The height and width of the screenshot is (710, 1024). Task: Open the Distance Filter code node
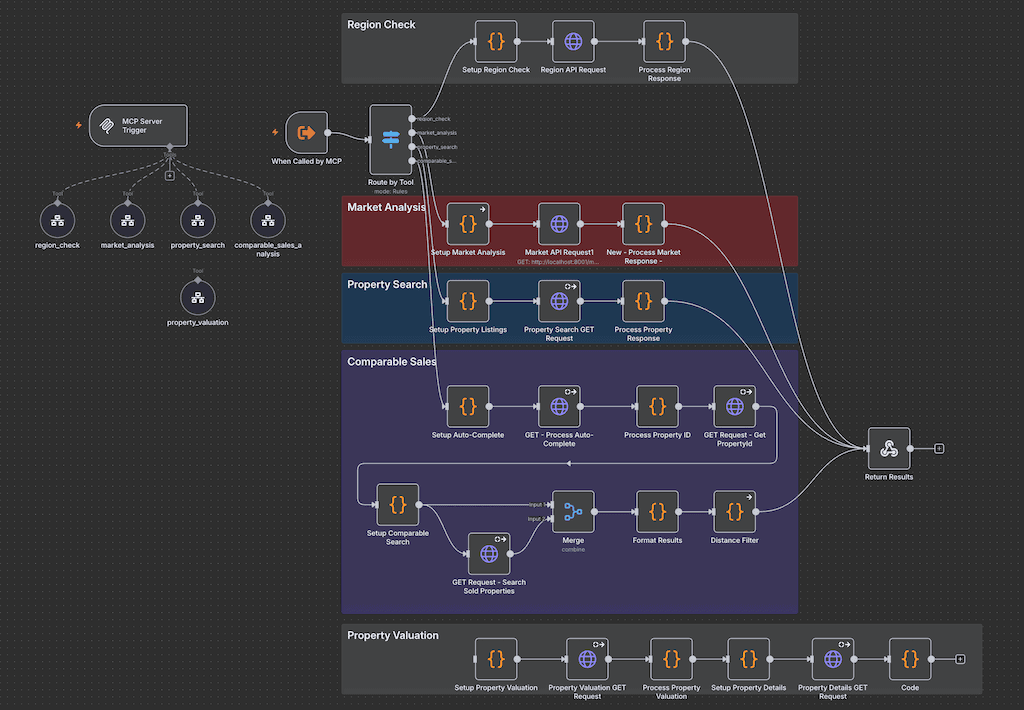point(734,511)
